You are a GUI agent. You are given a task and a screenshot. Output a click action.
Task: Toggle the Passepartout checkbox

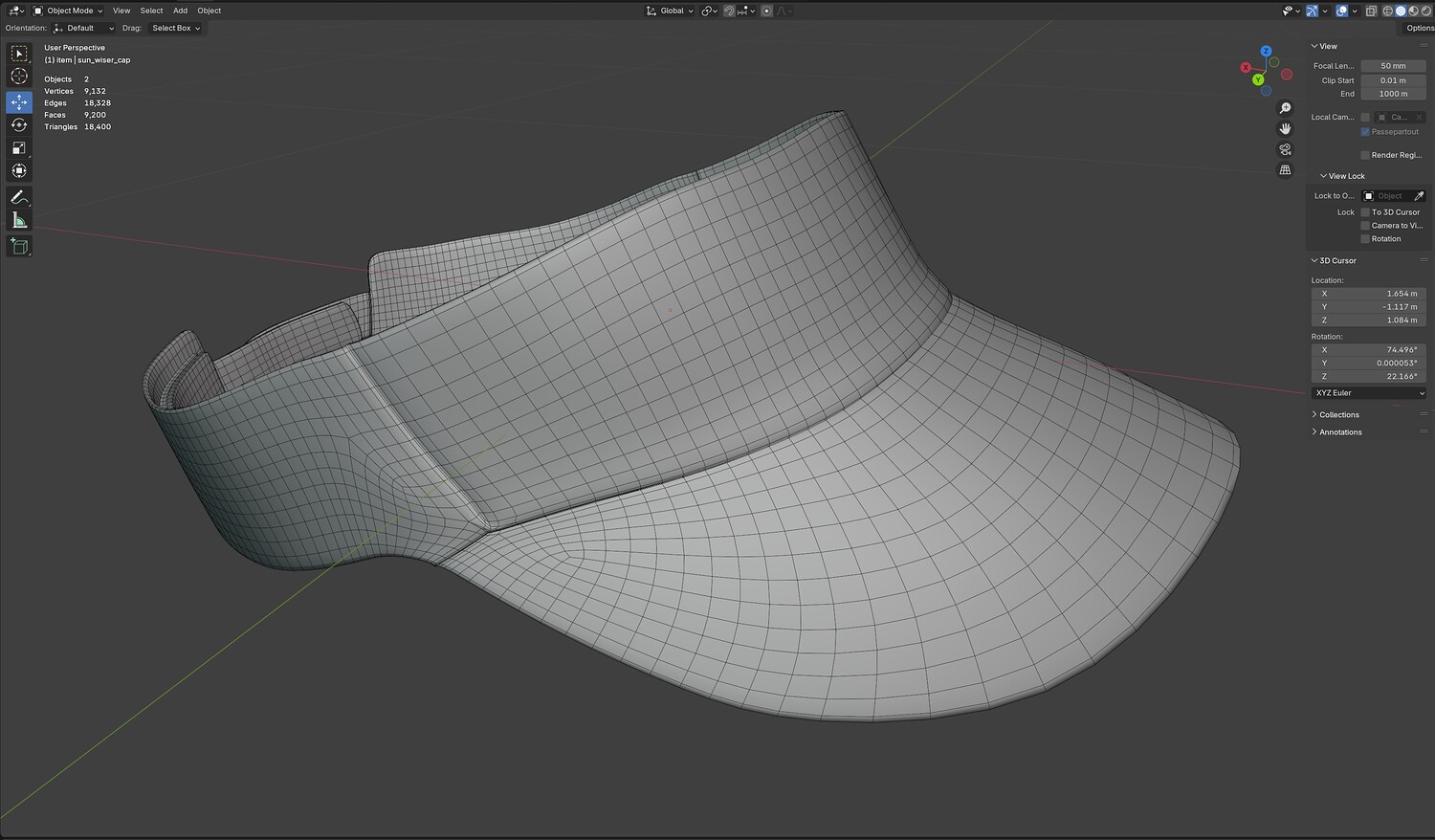(x=1365, y=132)
